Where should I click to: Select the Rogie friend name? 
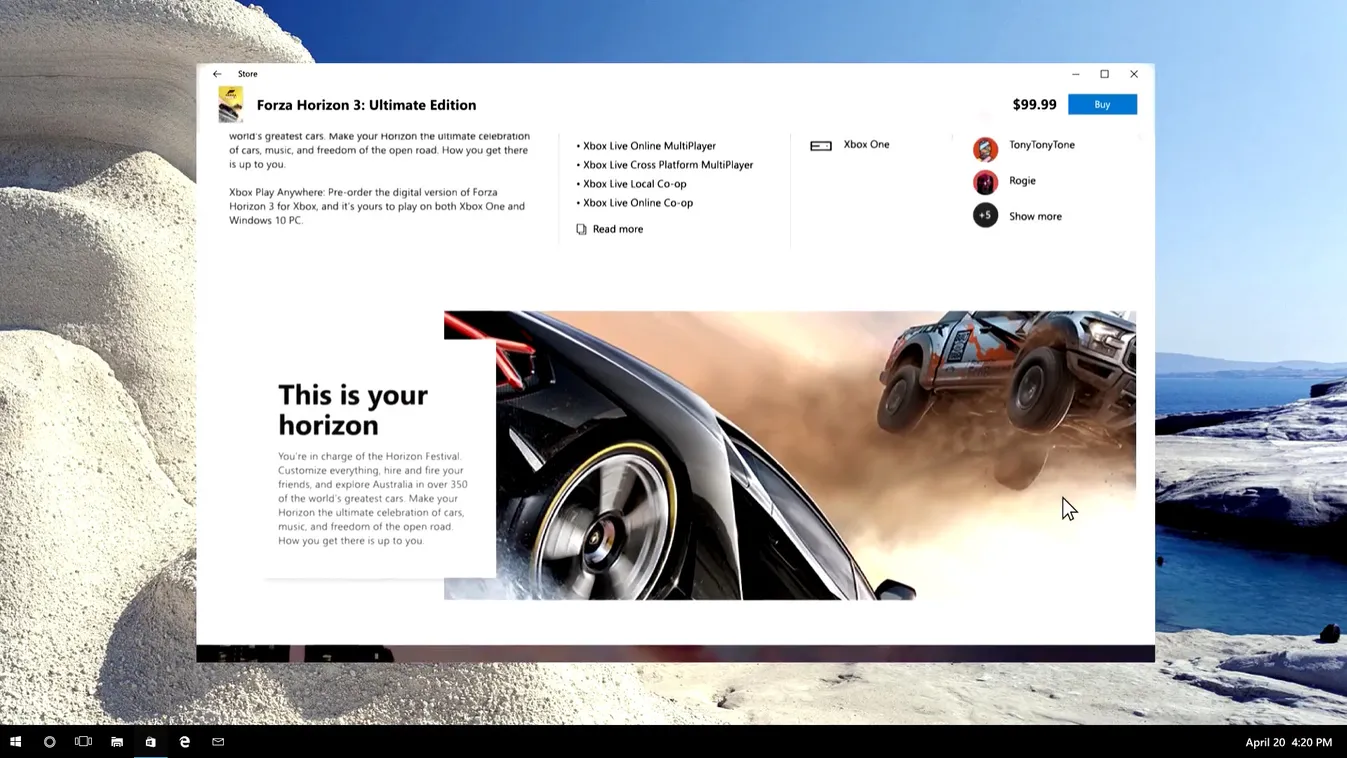1022,181
